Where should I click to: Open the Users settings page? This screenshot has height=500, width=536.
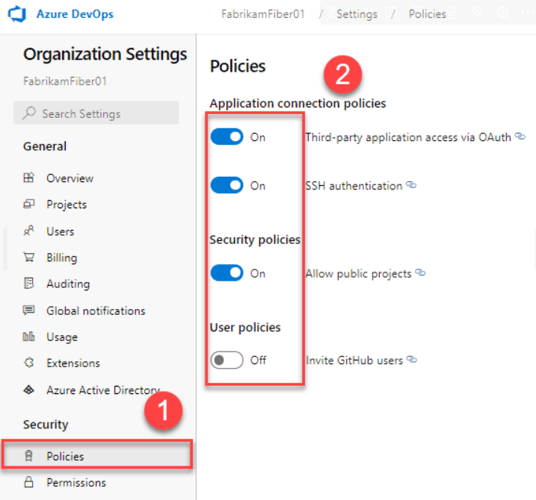click(x=60, y=231)
